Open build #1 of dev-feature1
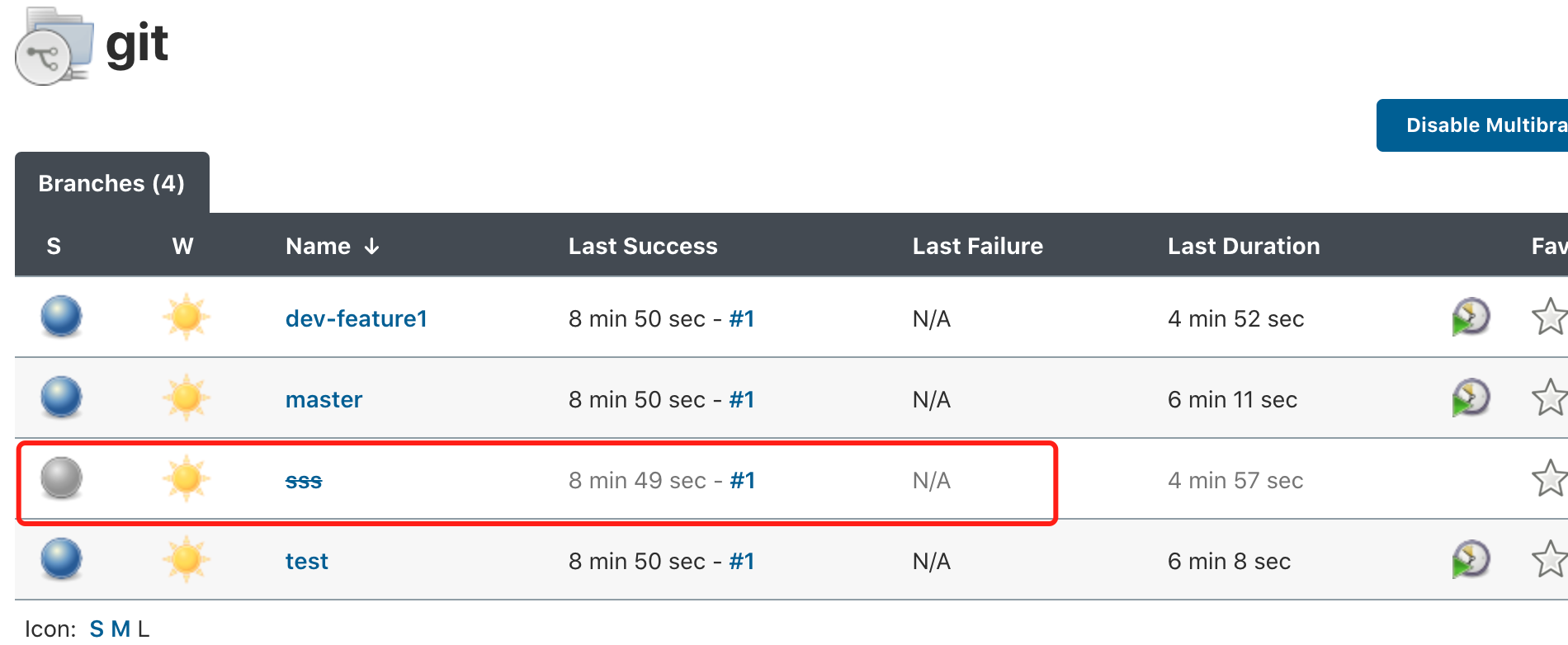 [x=742, y=318]
